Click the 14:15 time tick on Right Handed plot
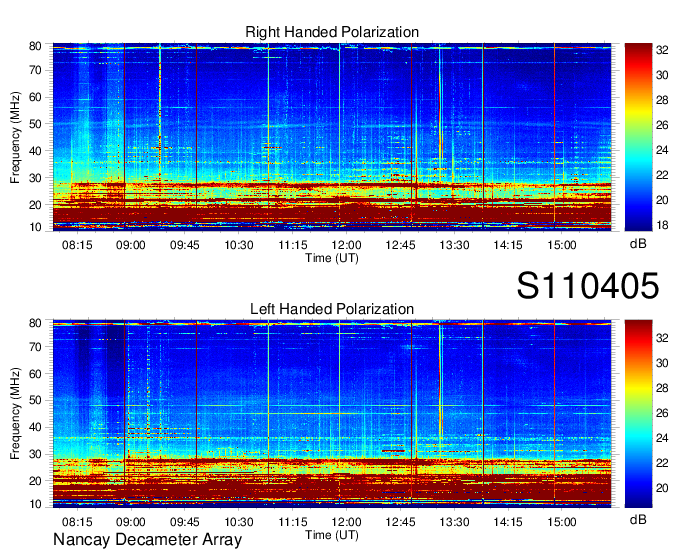 508,245
